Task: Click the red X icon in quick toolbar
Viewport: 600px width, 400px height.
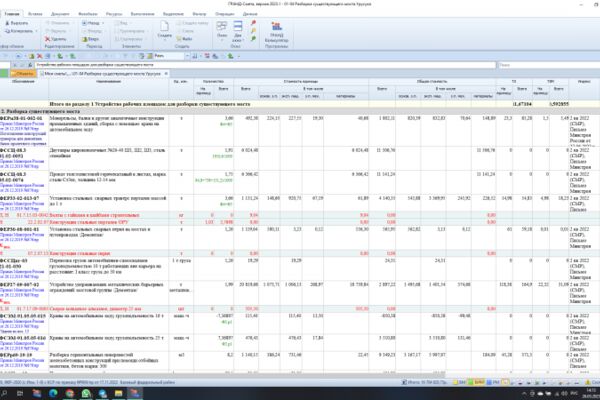Action: (39, 56)
